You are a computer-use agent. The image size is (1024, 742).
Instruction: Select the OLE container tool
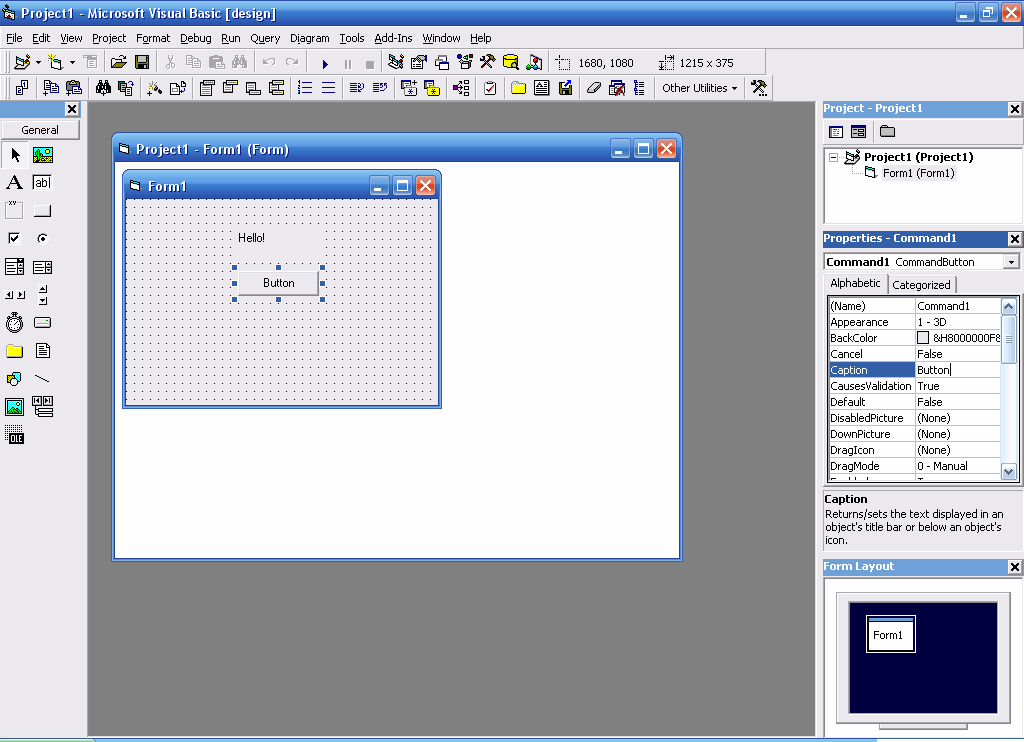(14, 435)
